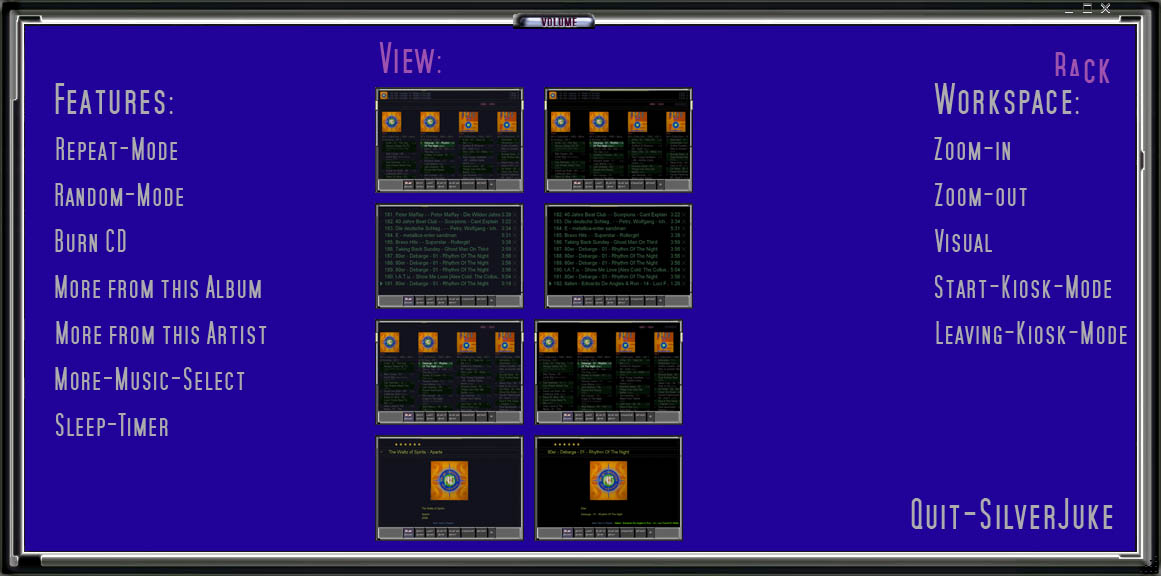This screenshot has height=576, width=1161.
Task: Open More from this Artist
Action: pos(161,334)
